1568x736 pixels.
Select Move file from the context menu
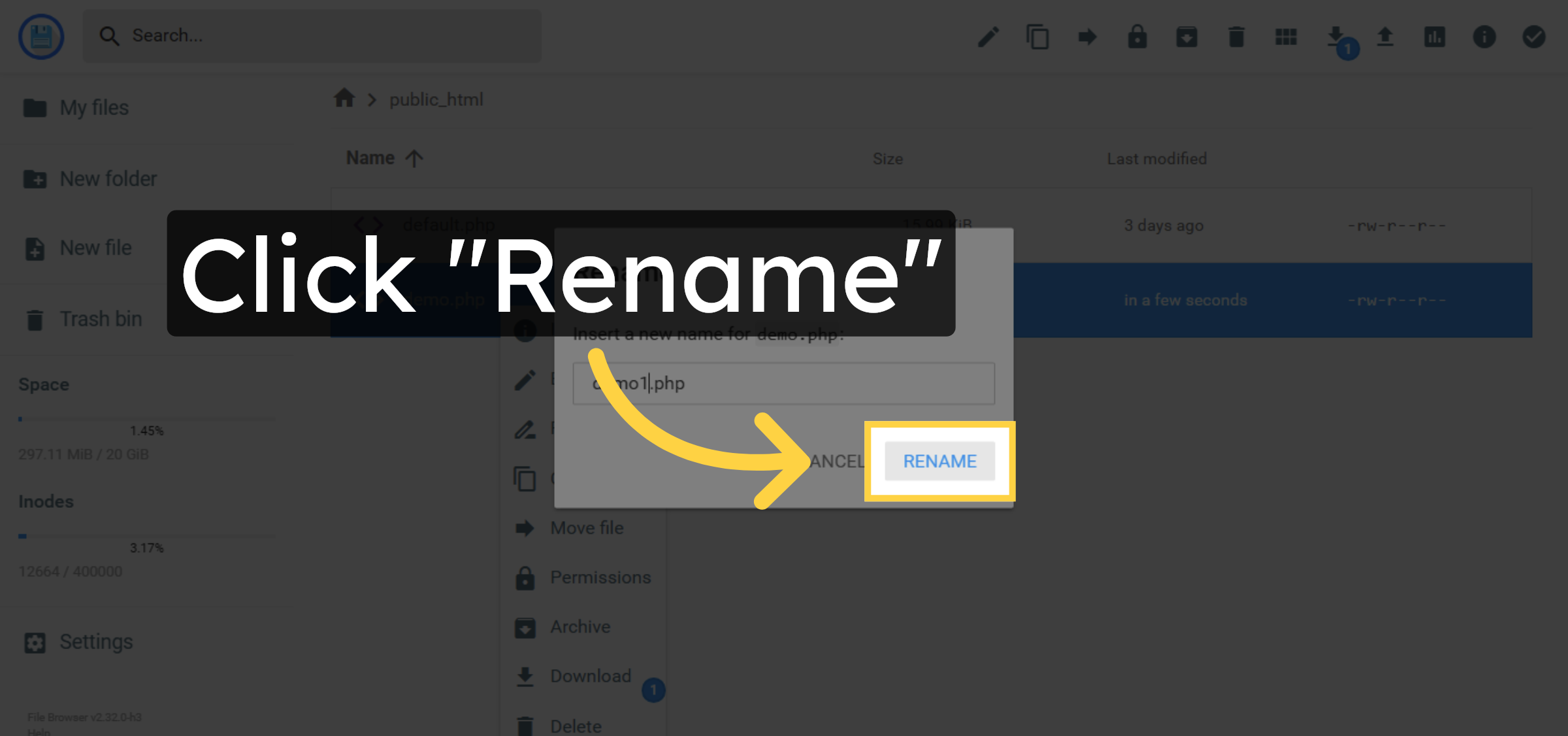[x=586, y=527]
